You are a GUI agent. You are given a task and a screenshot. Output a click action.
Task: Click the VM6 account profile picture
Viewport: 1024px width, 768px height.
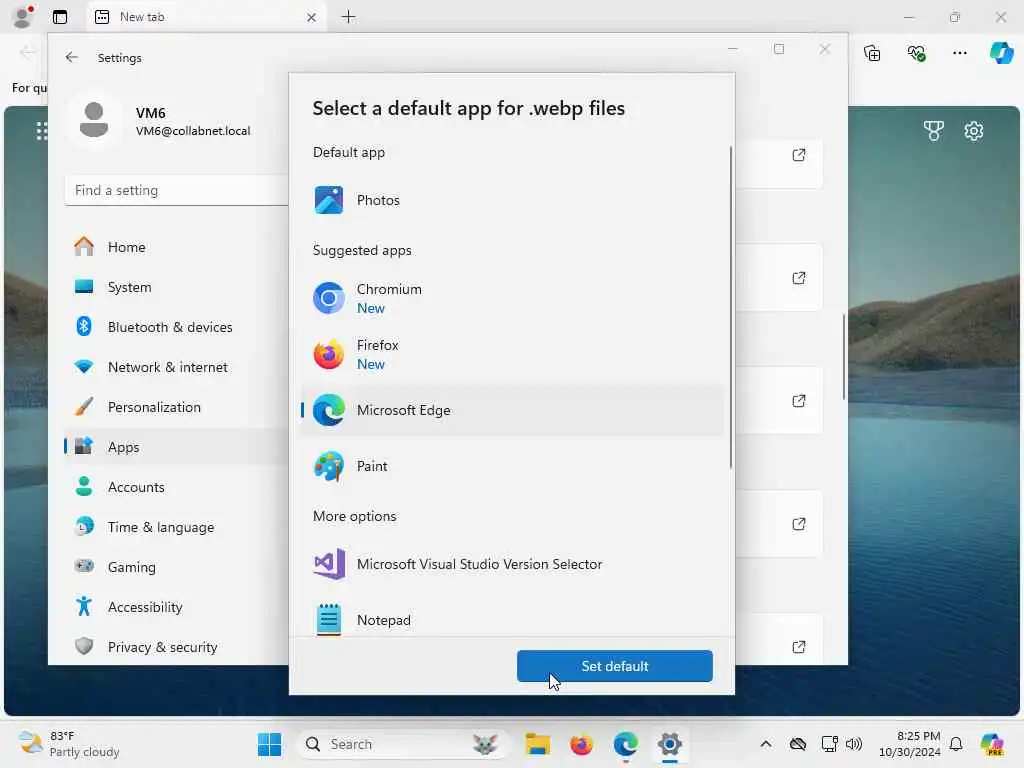pyautogui.click(x=94, y=120)
